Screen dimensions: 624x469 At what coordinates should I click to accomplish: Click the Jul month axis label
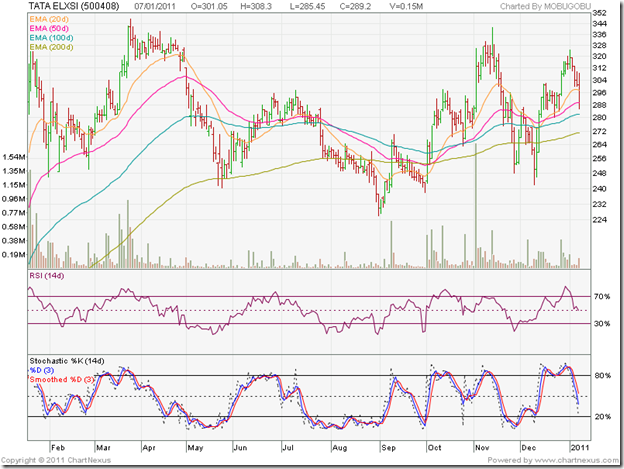click(x=288, y=448)
